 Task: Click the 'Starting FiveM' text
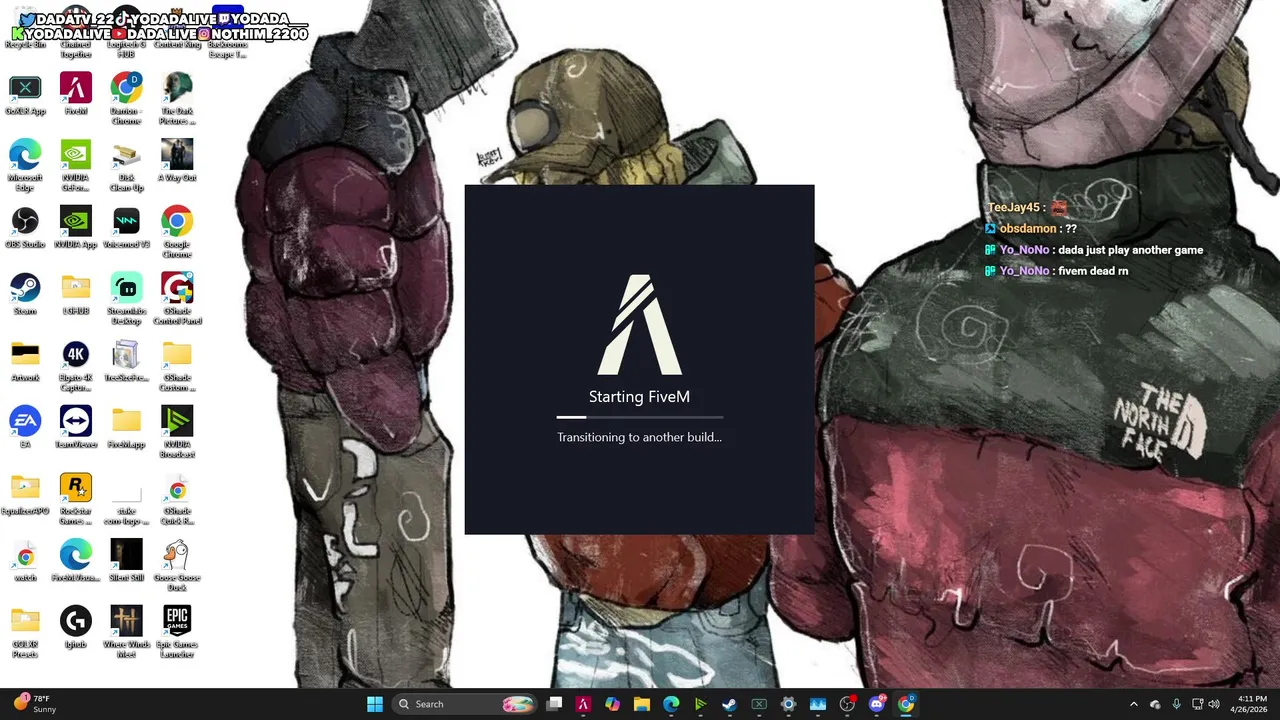[640, 397]
